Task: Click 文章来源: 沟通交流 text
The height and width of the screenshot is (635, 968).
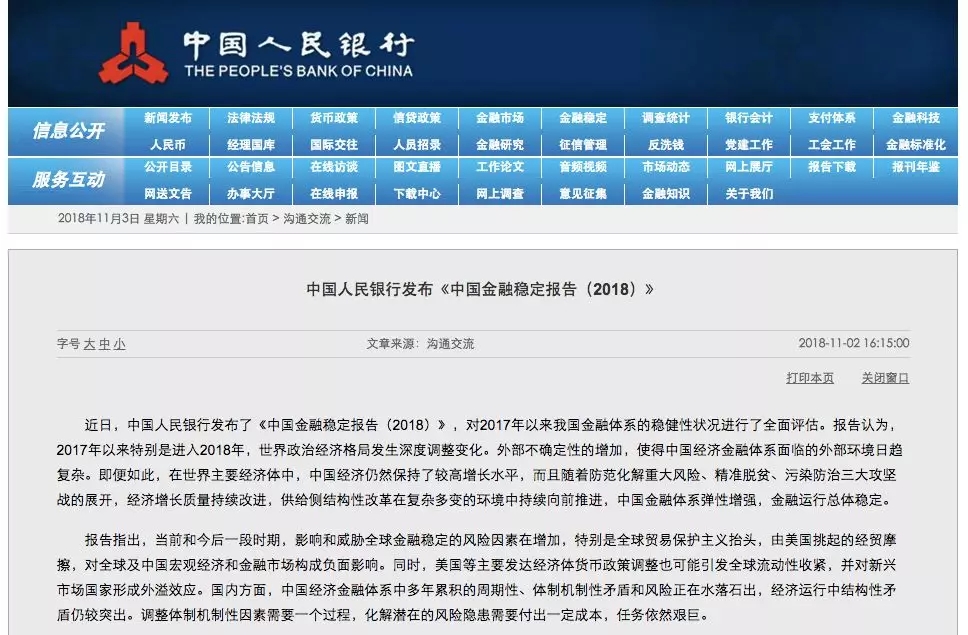Action: [420, 344]
